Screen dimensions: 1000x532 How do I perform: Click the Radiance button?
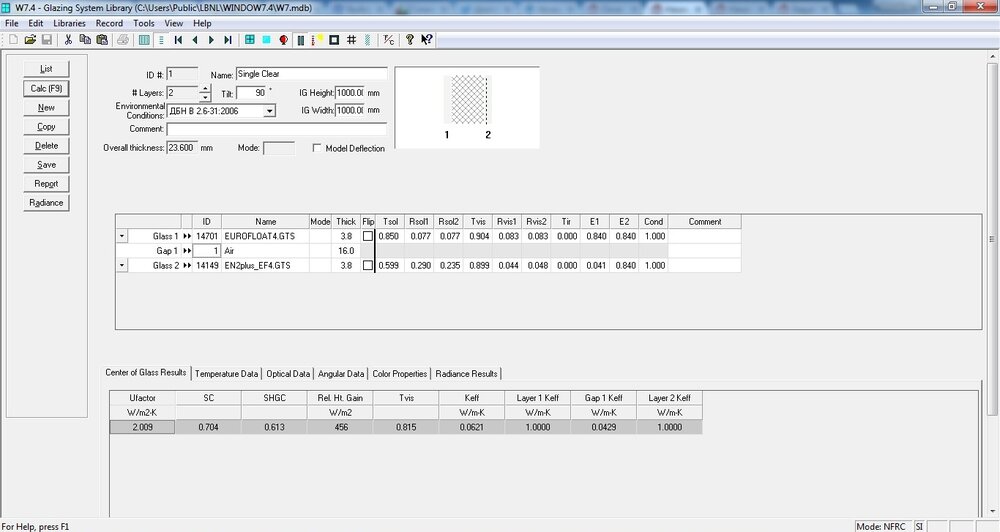click(46, 202)
